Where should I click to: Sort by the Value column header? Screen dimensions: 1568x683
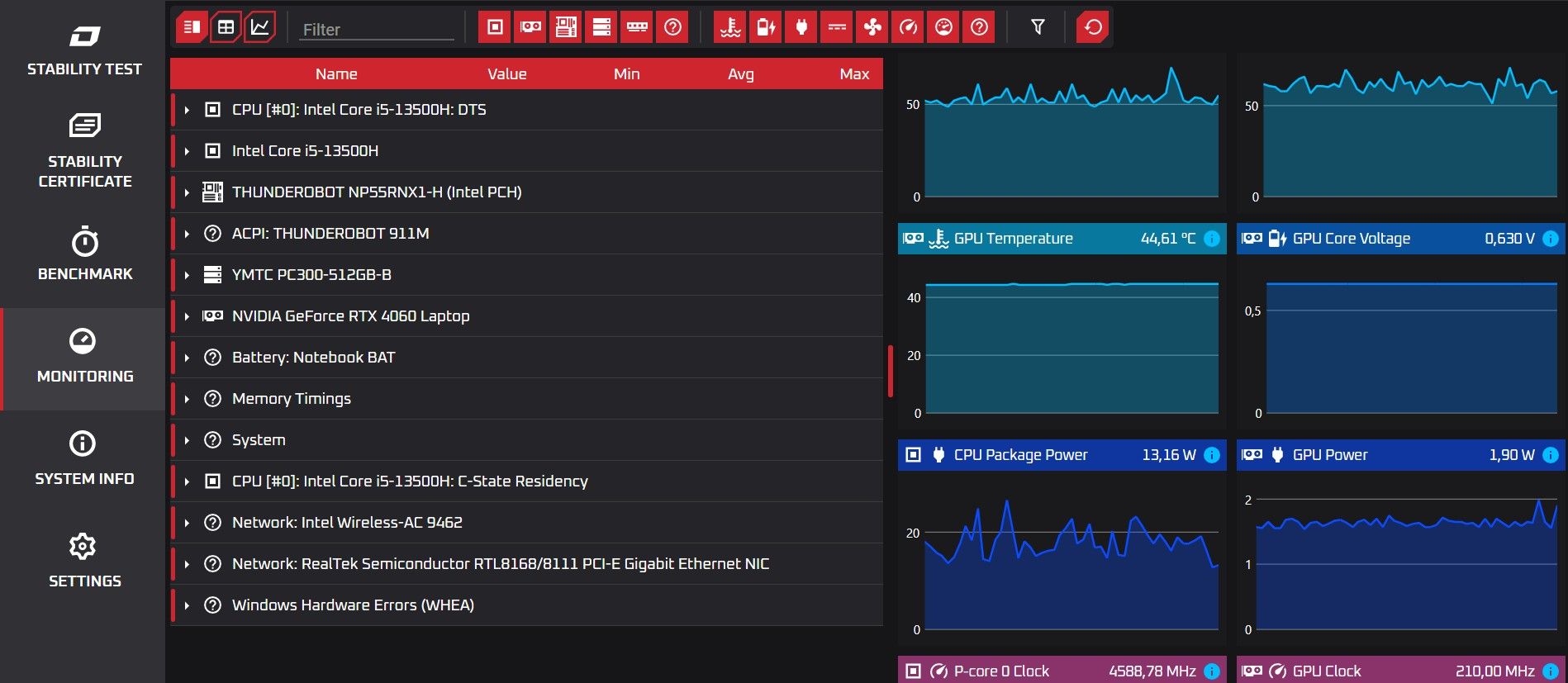coord(506,74)
